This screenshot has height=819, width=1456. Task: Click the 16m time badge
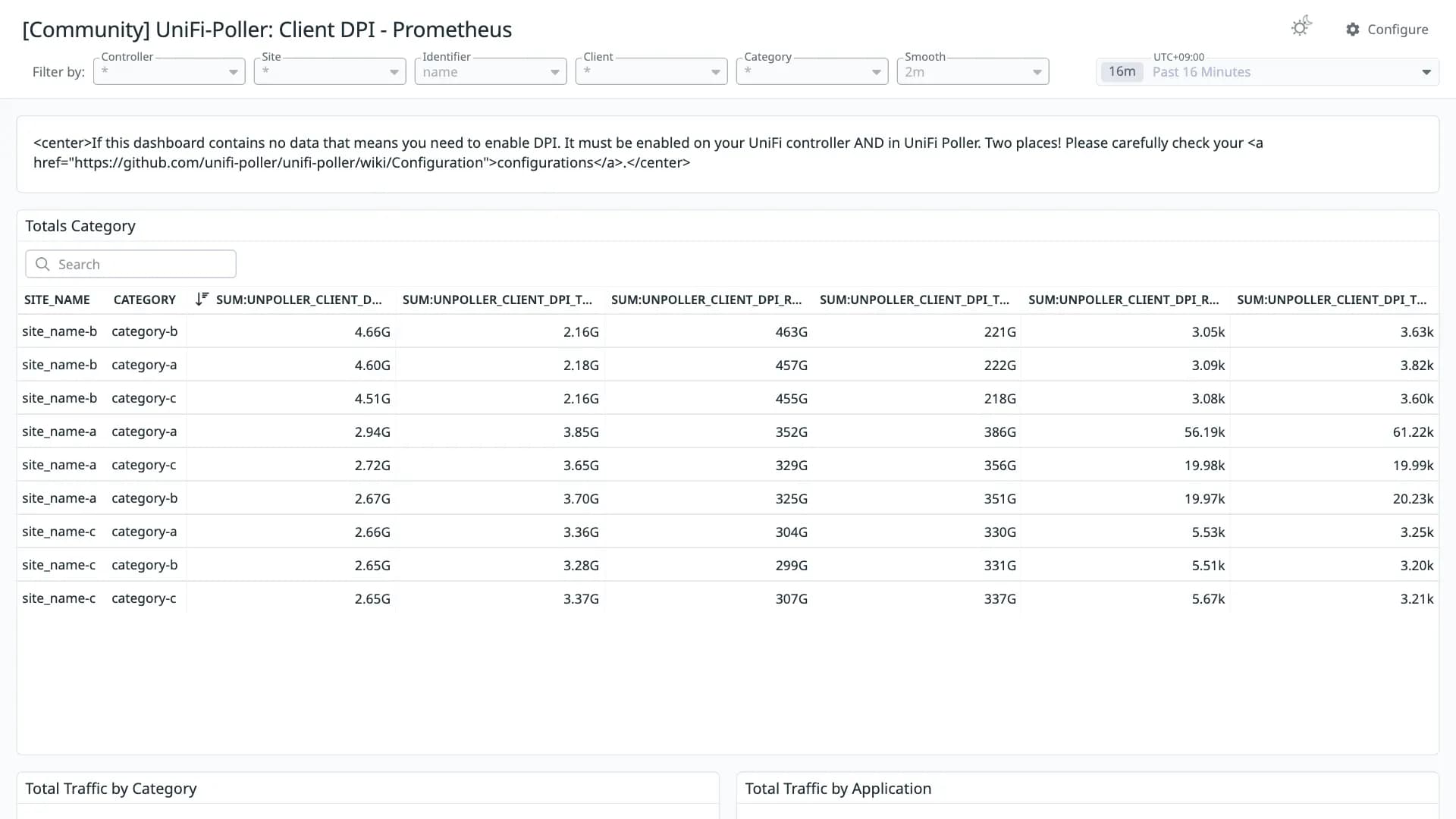[1122, 71]
